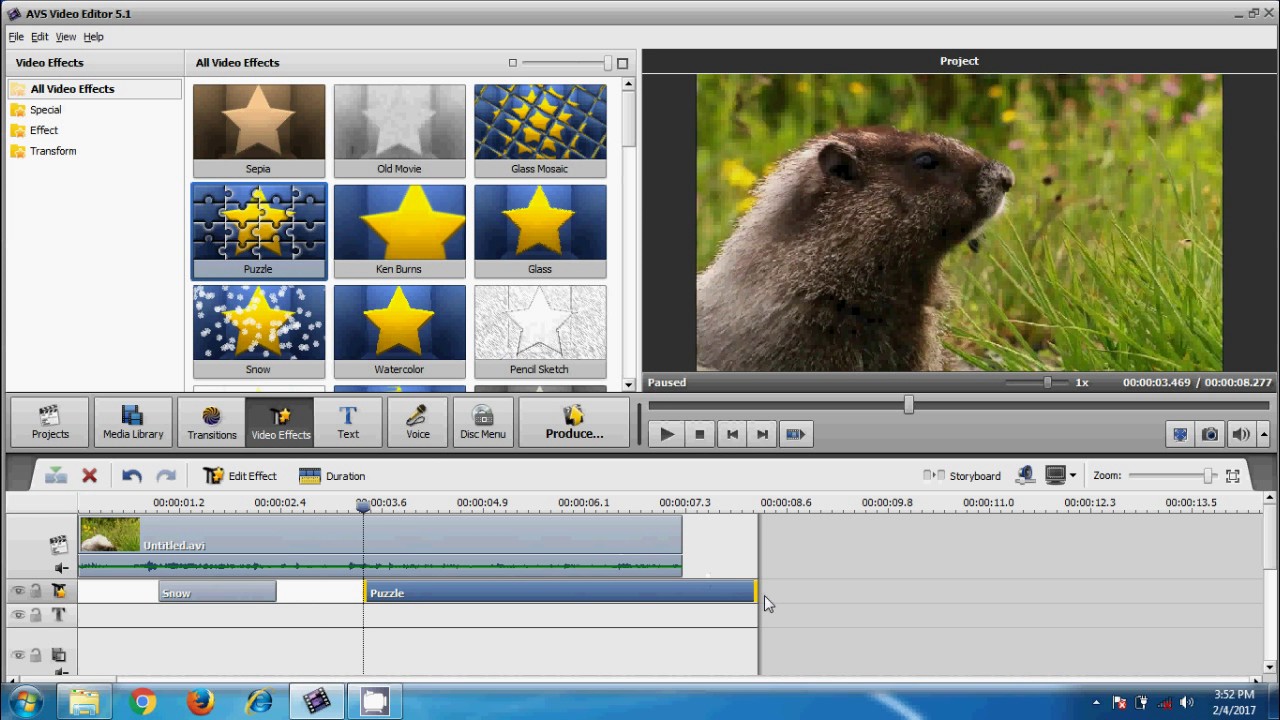Open the monitor view dropdown arrow
This screenshot has height=720, width=1280.
[x=1073, y=476]
